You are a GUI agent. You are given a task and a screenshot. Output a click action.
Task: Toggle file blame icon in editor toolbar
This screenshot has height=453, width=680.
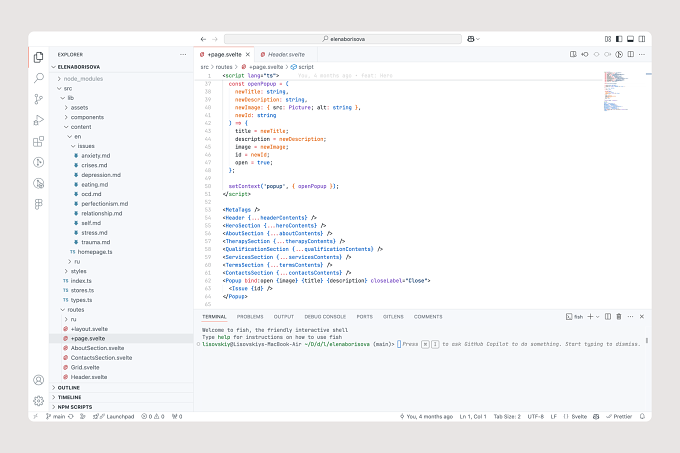[x=619, y=55]
